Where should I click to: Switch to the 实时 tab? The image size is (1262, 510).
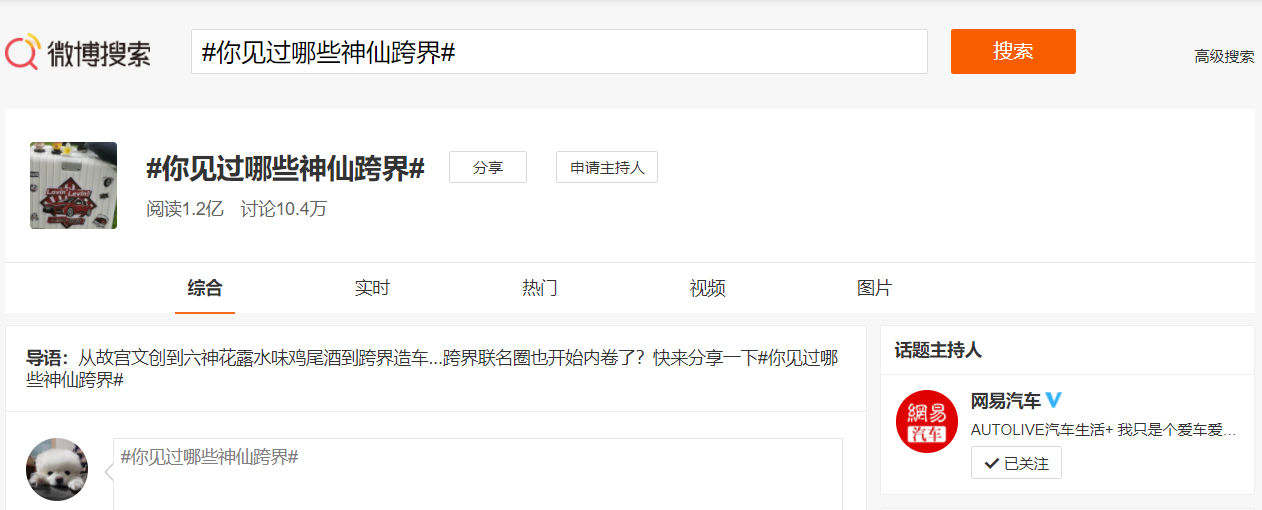click(372, 289)
